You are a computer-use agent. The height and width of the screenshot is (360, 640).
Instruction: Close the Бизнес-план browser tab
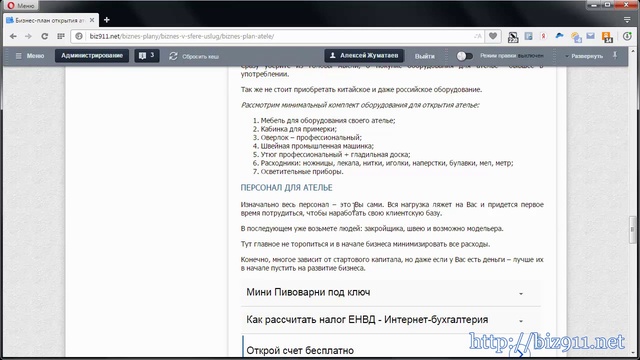click(x=92, y=20)
